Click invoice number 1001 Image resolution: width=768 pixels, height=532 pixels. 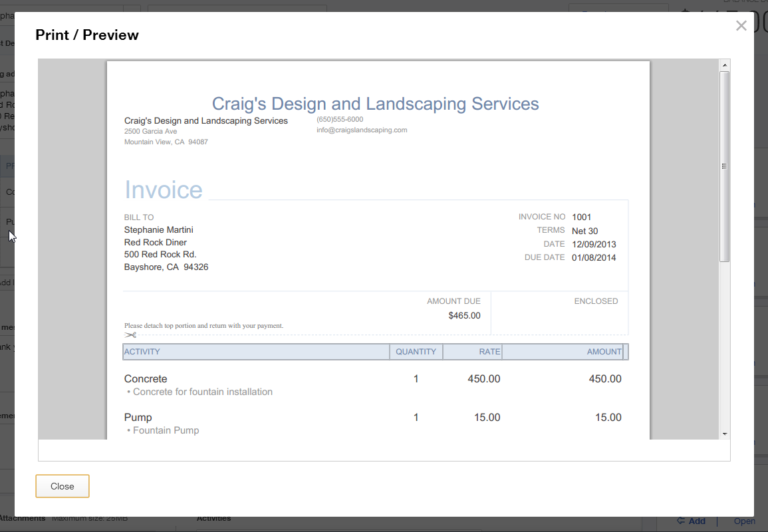point(581,217)
